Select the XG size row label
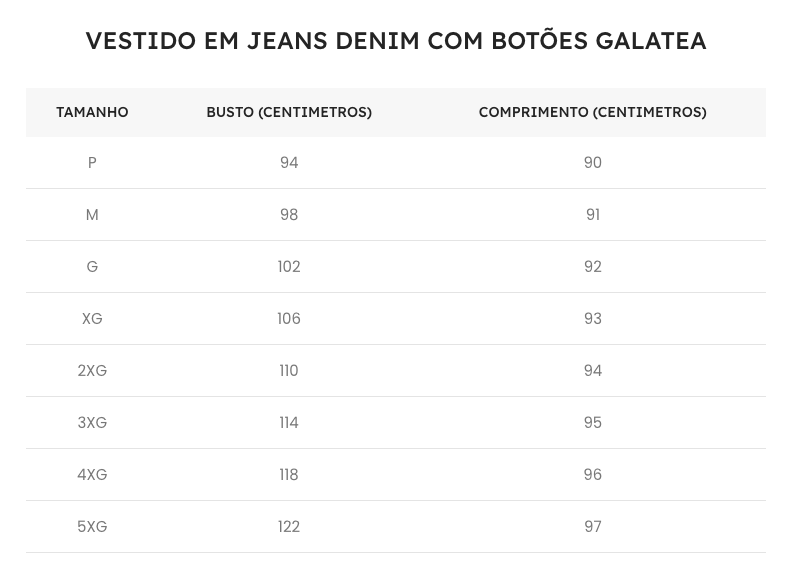The image size is (791, 575). [x=92, y=319]
